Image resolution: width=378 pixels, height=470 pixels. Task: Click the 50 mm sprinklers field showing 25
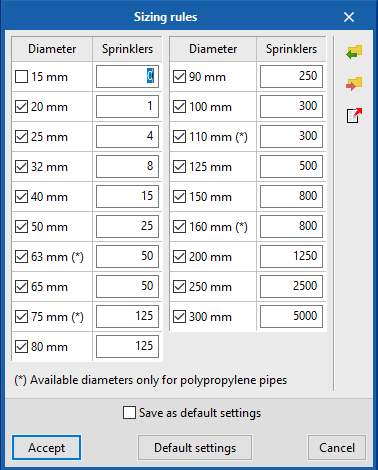click(x=127, y=226)
